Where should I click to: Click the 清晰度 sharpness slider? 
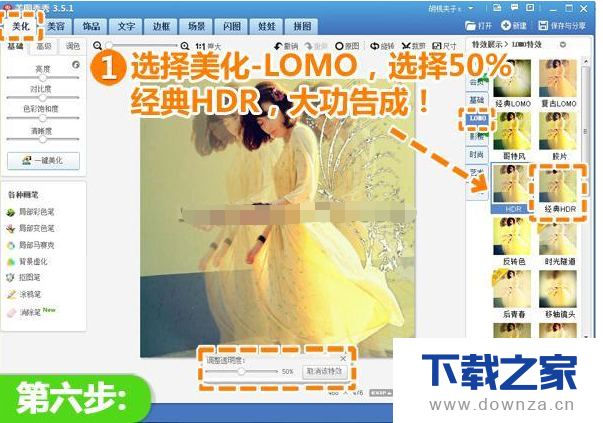(43, 139)
